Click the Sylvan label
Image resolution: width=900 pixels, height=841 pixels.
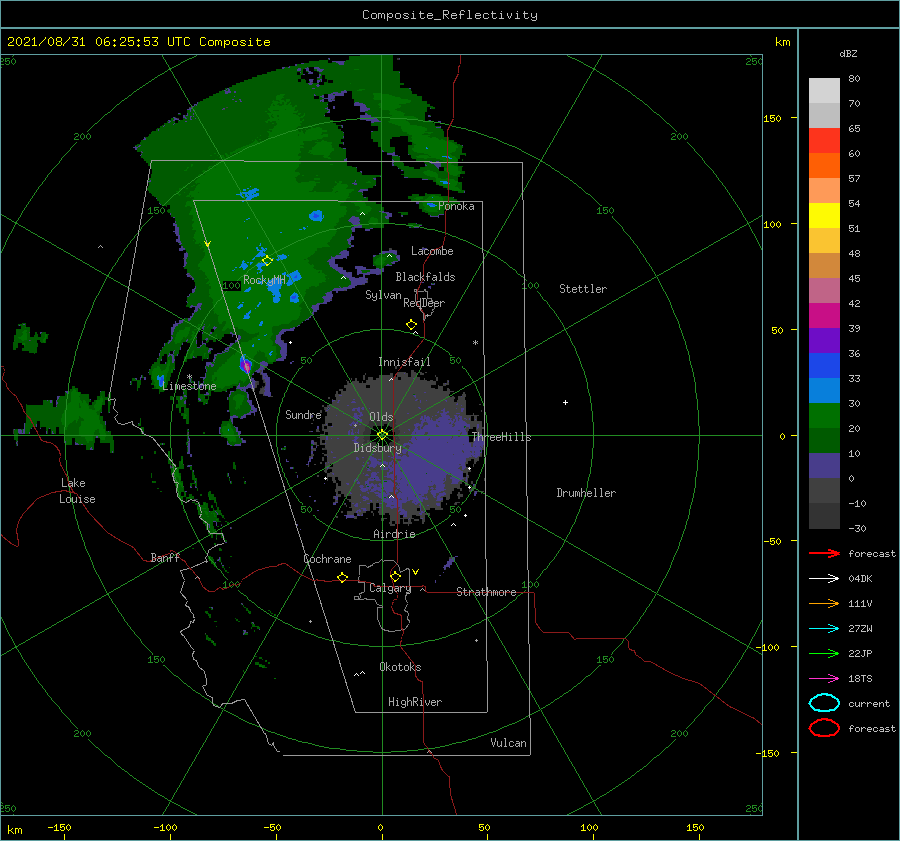tap(383, 295)
